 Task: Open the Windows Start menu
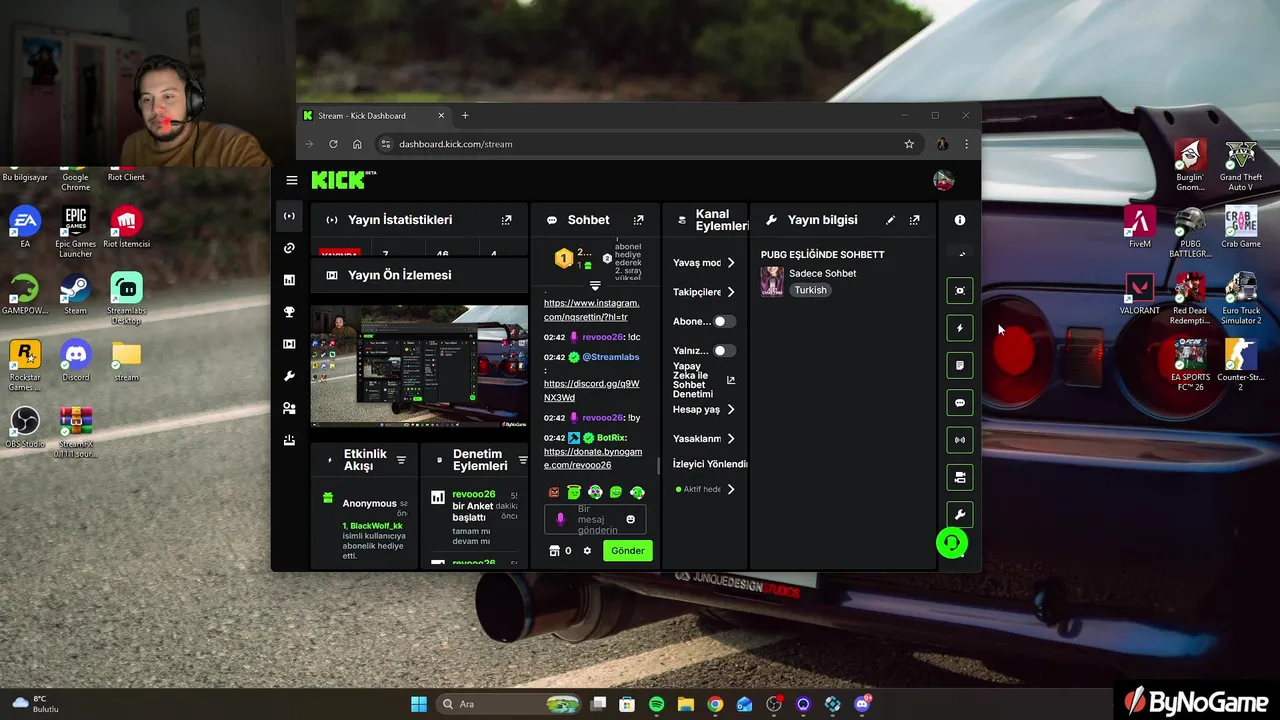419,704
